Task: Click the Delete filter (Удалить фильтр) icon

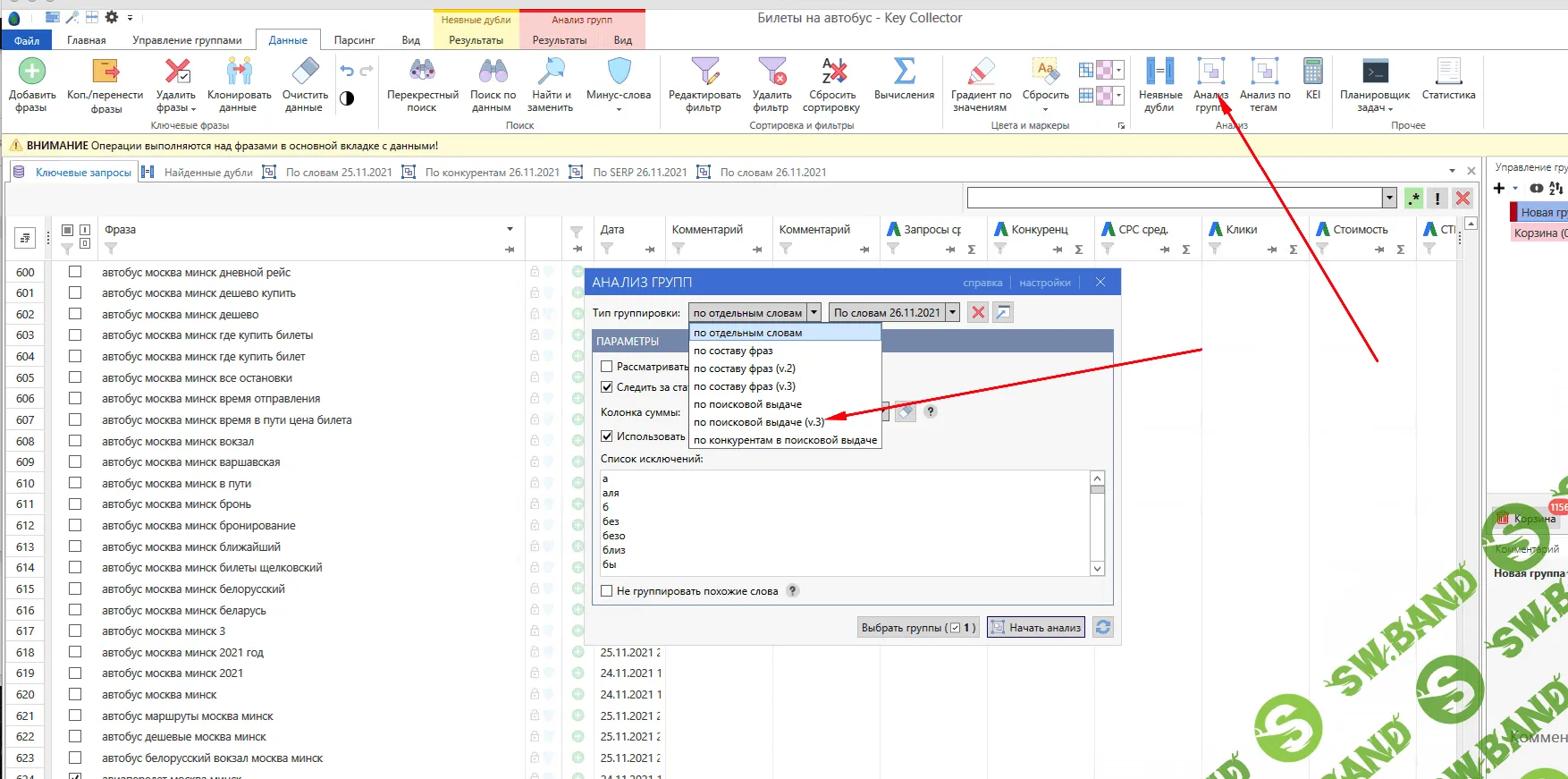Action: (771, 72)
